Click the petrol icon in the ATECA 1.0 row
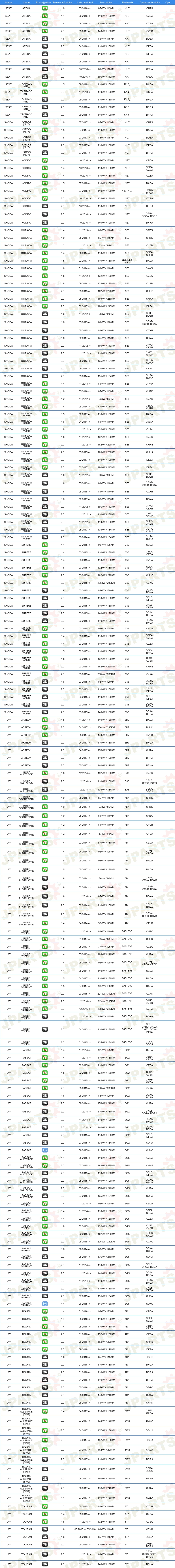 (x=45, y=9)
